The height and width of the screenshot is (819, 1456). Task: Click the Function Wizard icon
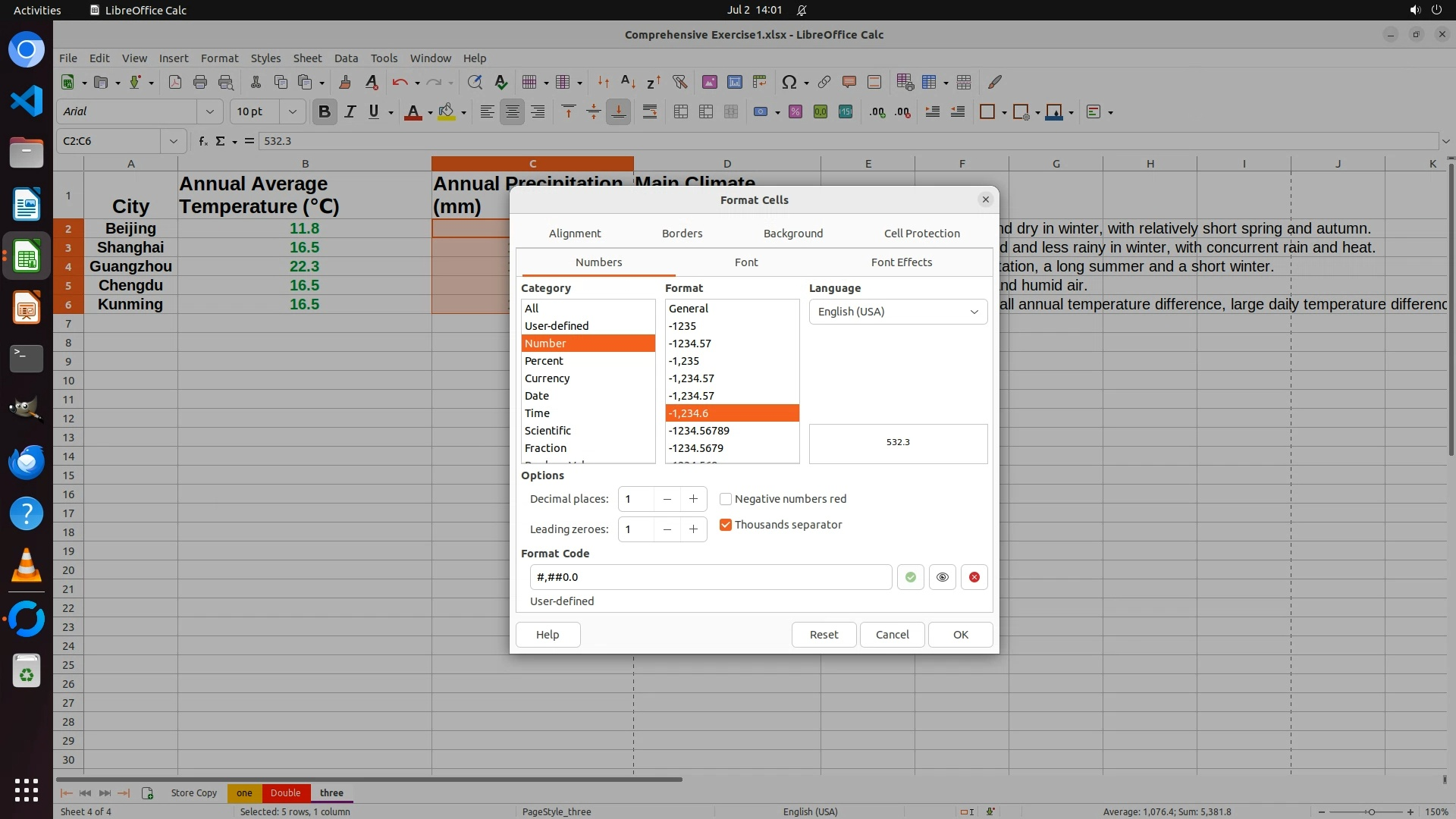click(202, 141)
